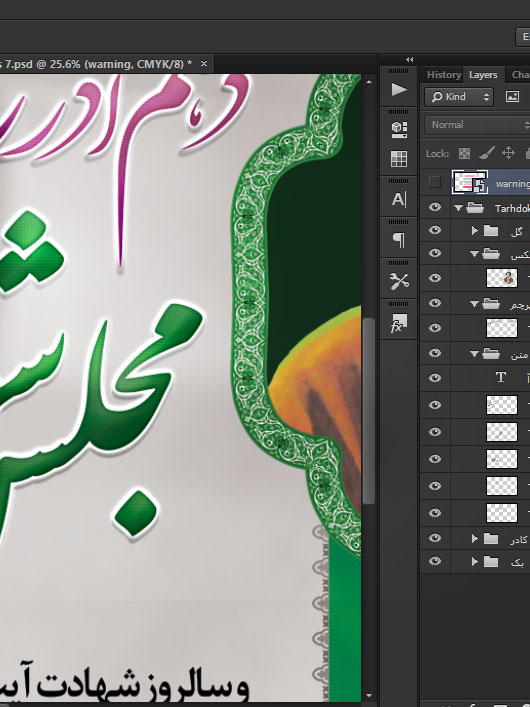This screenshot has height=707, width=530.
Task: Click the T type layer icon
Action: point(501,377)
